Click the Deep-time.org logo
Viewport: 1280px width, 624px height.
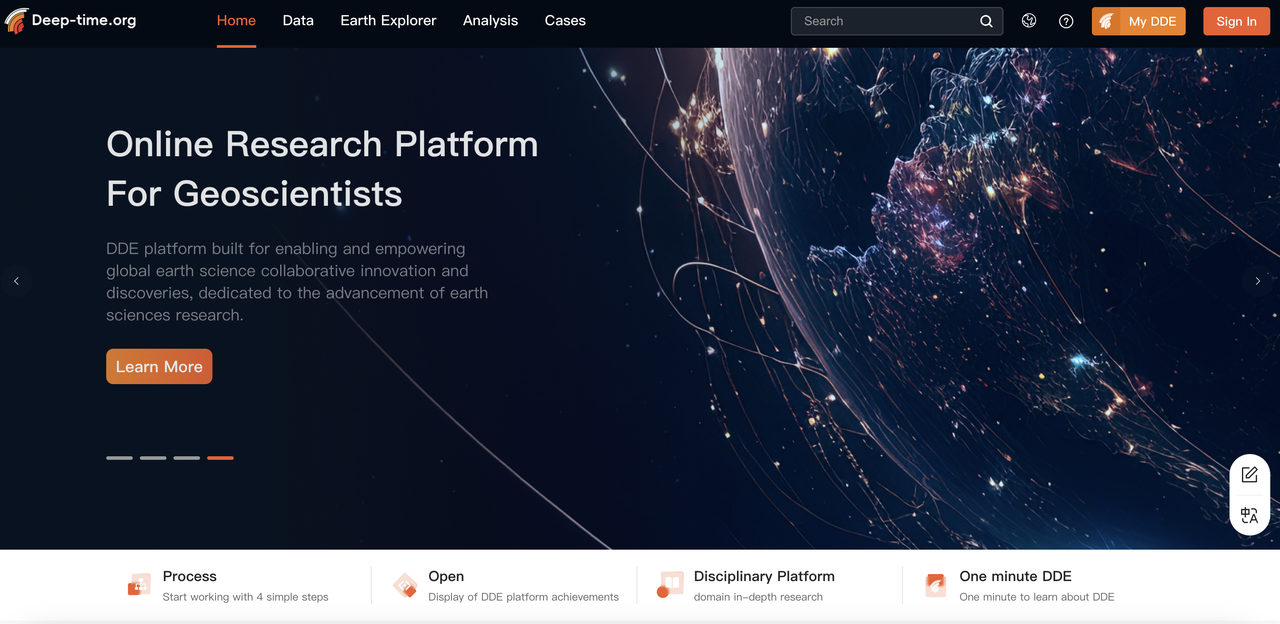pyautogui.click(x=70, y=20)
